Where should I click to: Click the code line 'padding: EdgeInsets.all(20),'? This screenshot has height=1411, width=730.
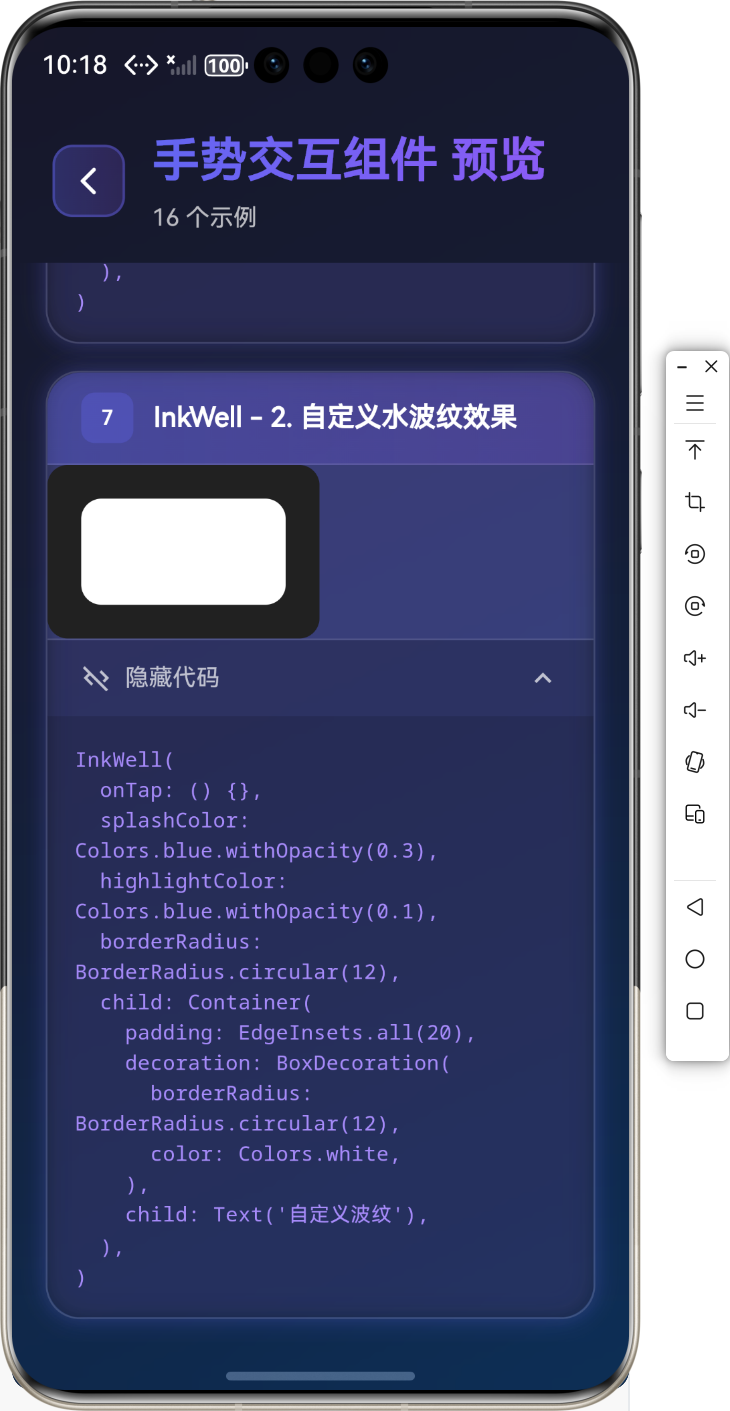[x=301, y=1032]
